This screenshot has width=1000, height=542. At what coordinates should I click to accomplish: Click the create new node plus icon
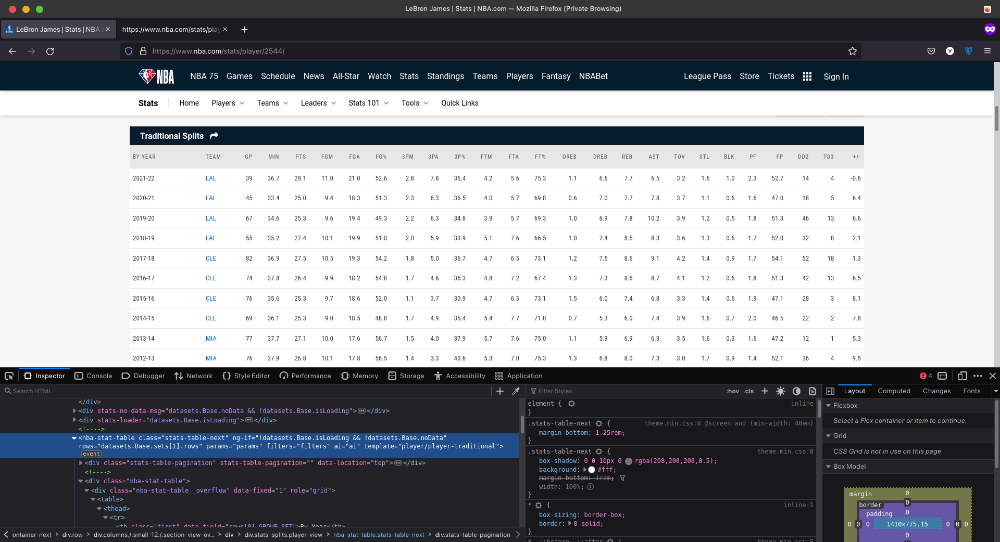point(500,391)
